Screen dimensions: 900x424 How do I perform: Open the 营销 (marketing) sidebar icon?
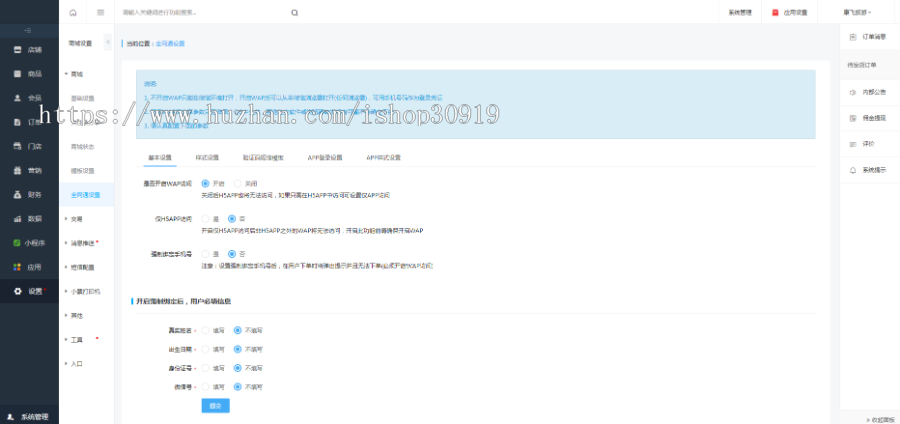pos(17,170)
